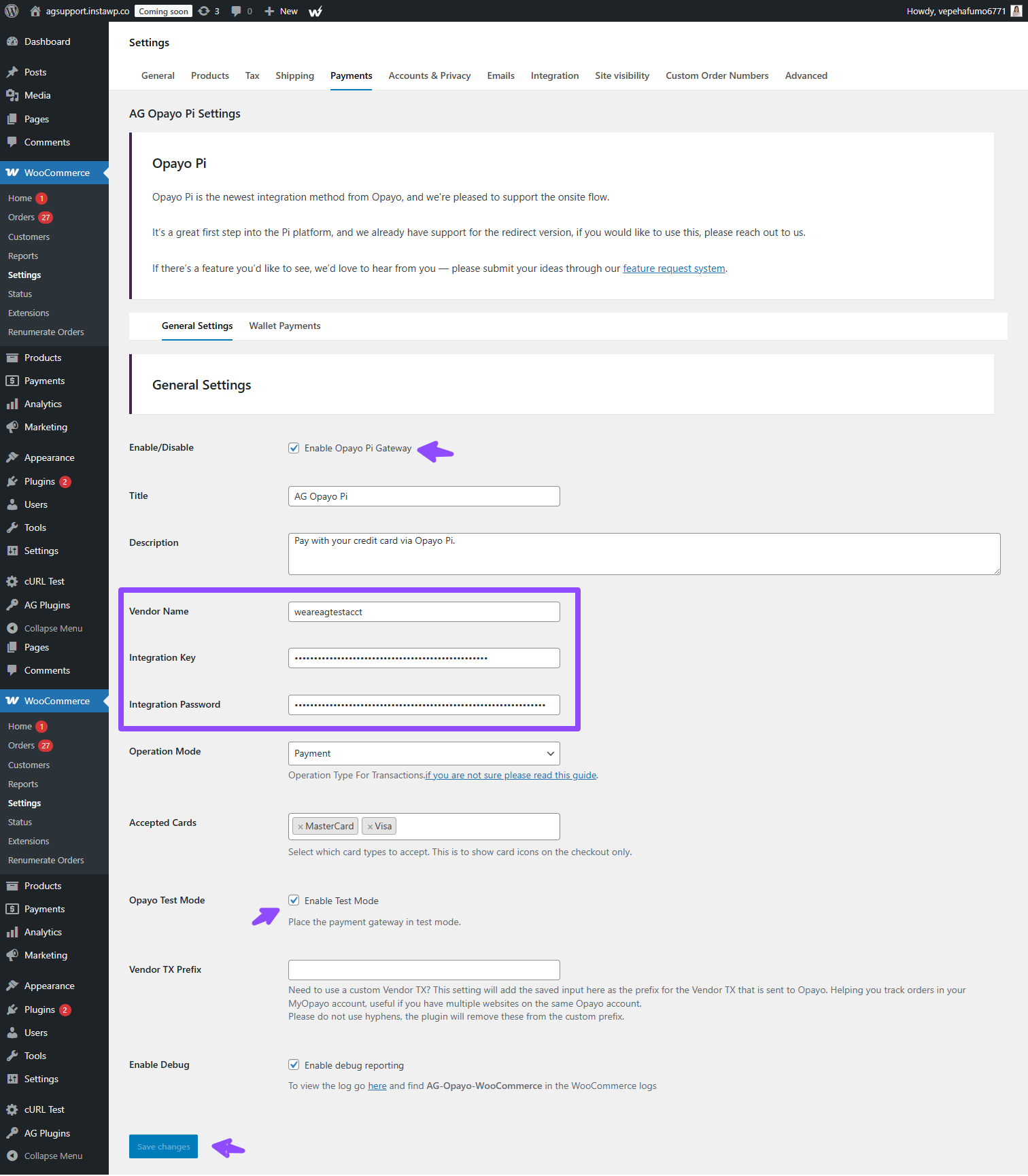Click the Dashboard menu label

[x=48, y=41]
